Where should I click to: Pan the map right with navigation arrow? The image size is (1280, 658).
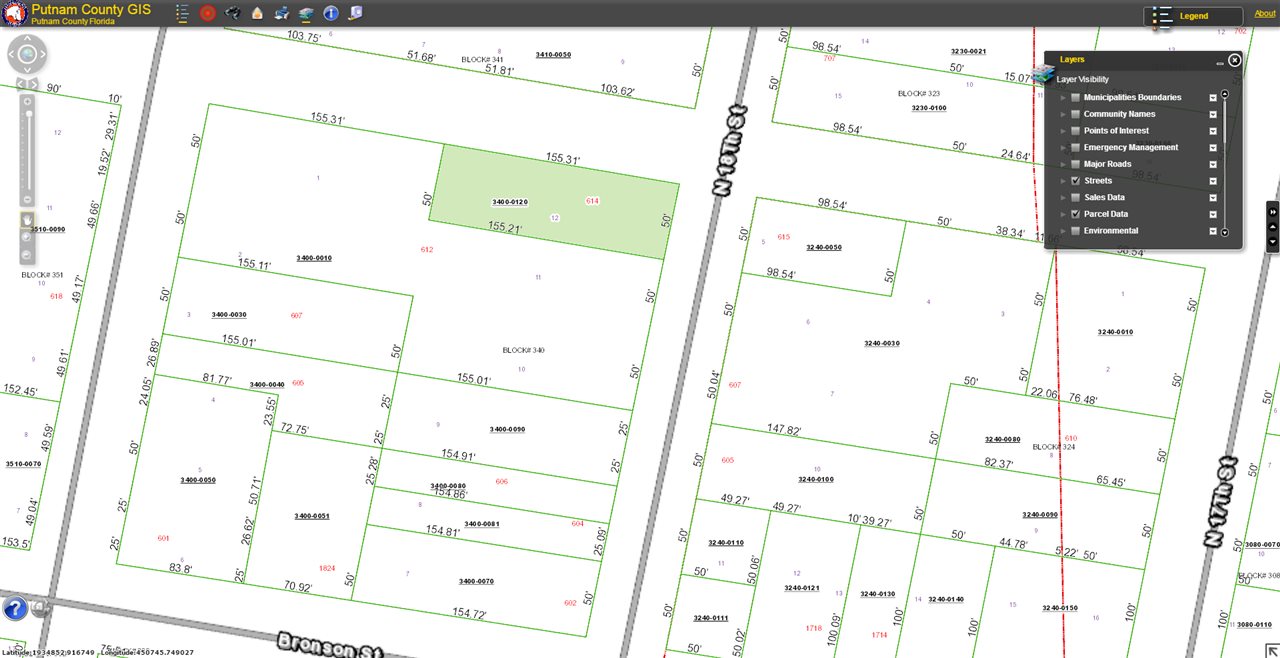coord(43,55)
